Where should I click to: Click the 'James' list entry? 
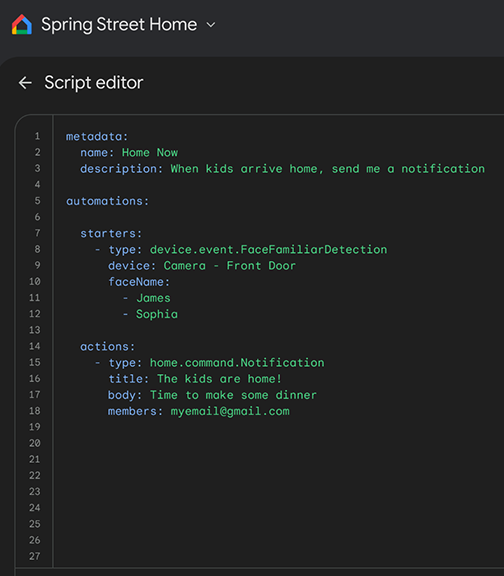coord(153,298)
